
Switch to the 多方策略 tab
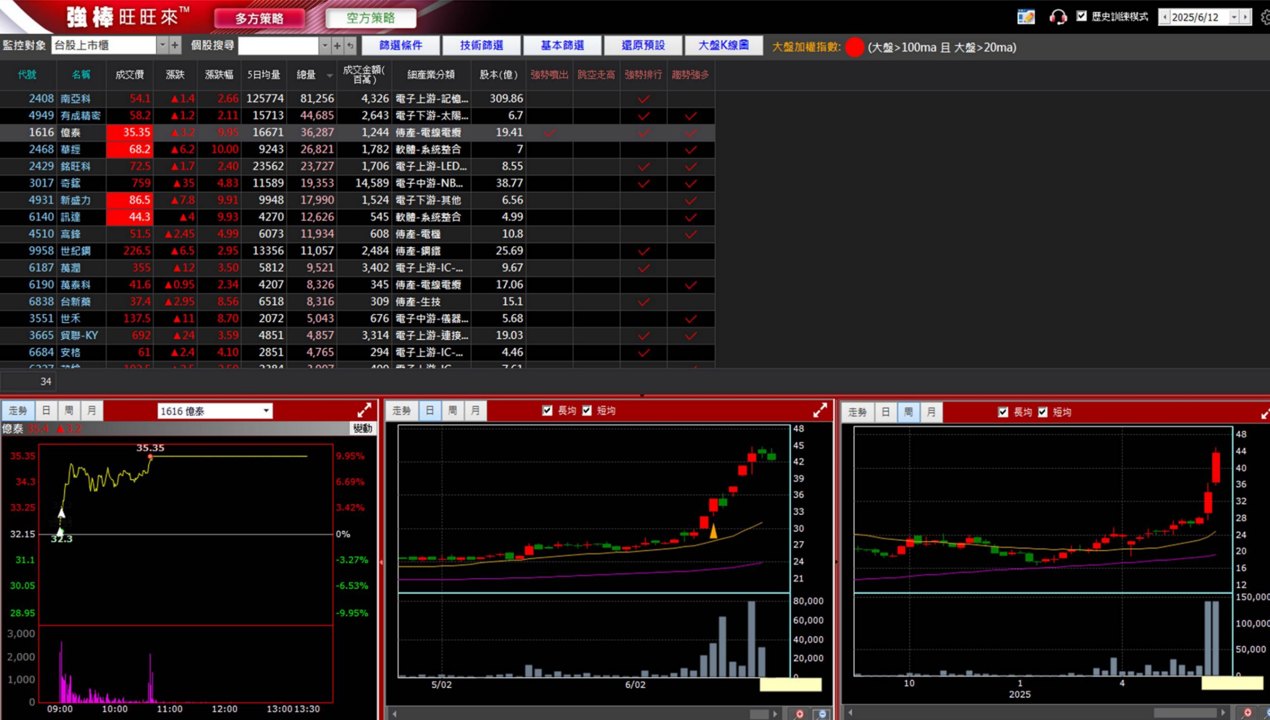(x=259, y=18)
